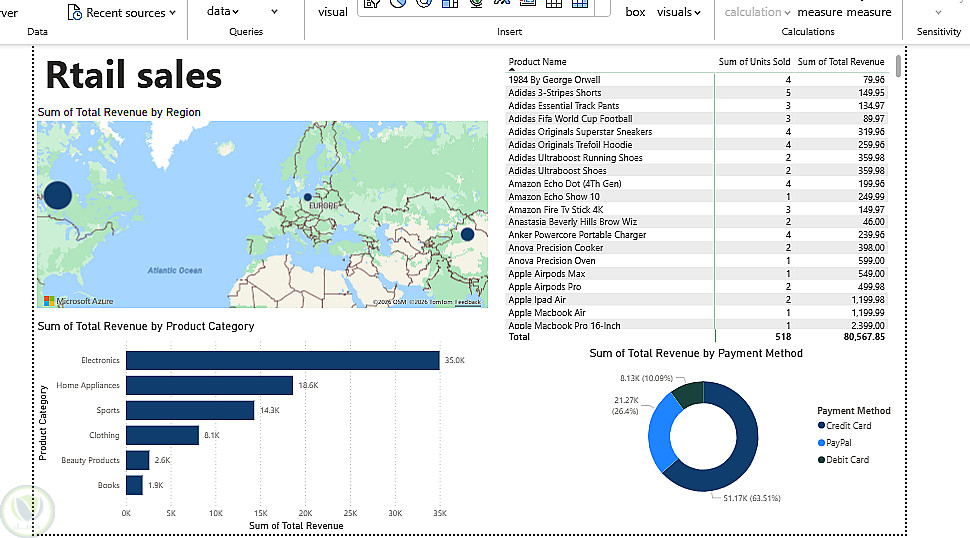
Task: Click Sum of Total Revenue by Region title
Action: point(119,112)
